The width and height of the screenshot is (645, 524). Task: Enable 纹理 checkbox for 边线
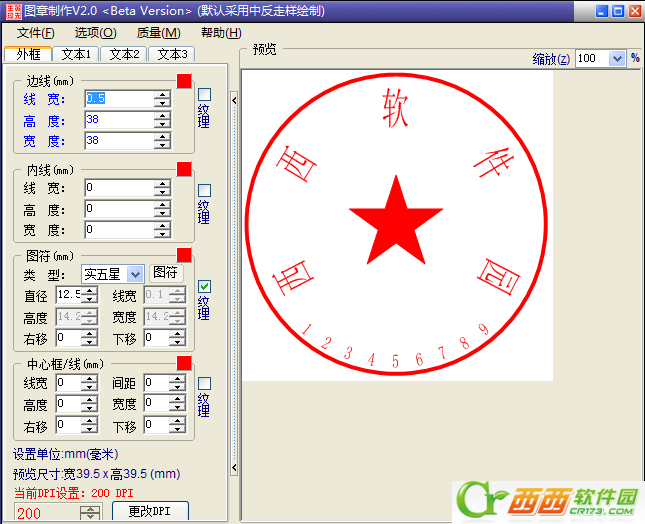coord(204,95)
